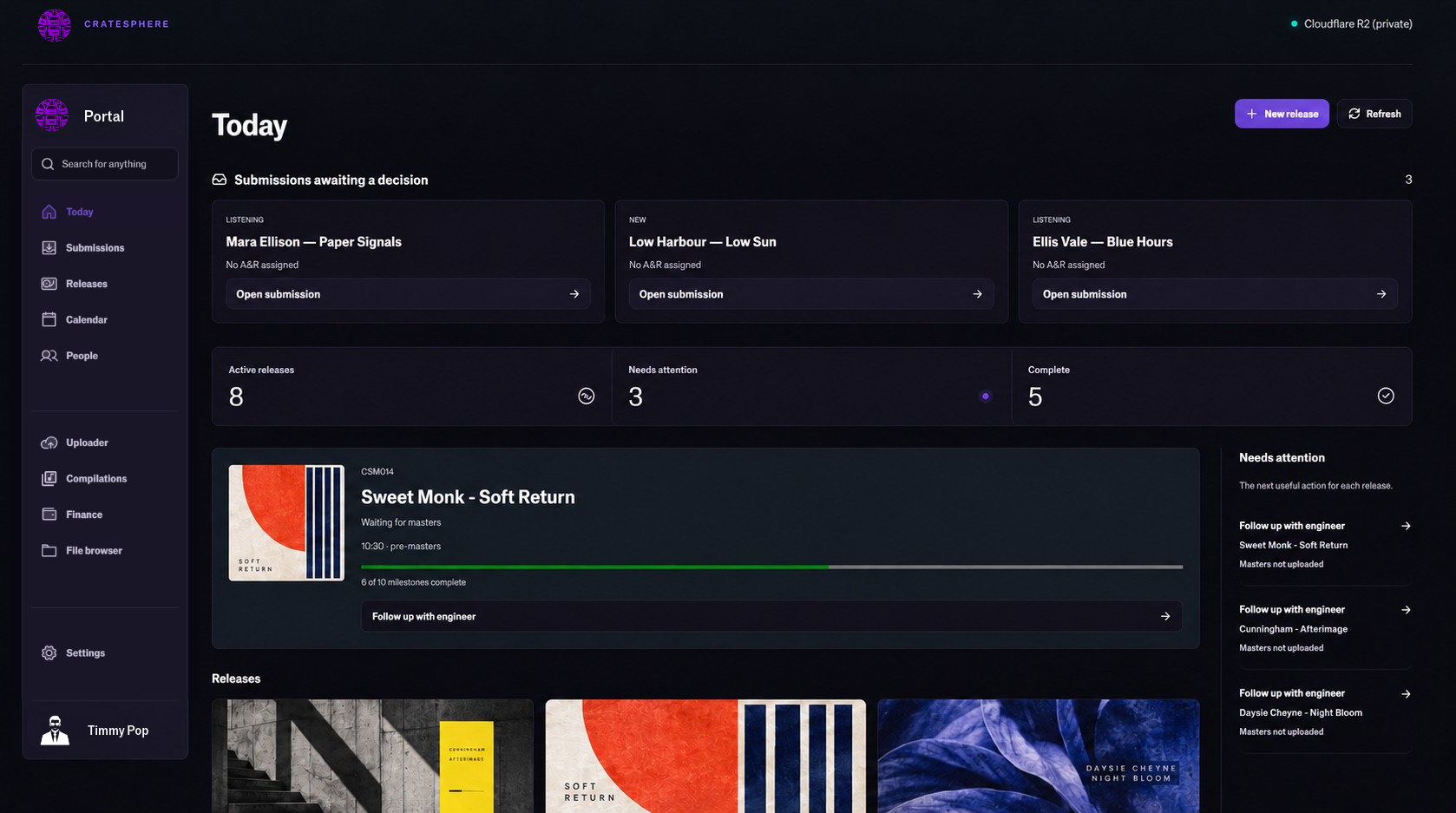Click the 6 of 10 milestones complete text
The image size is (1456, 813).
click(x=413, y=582)
